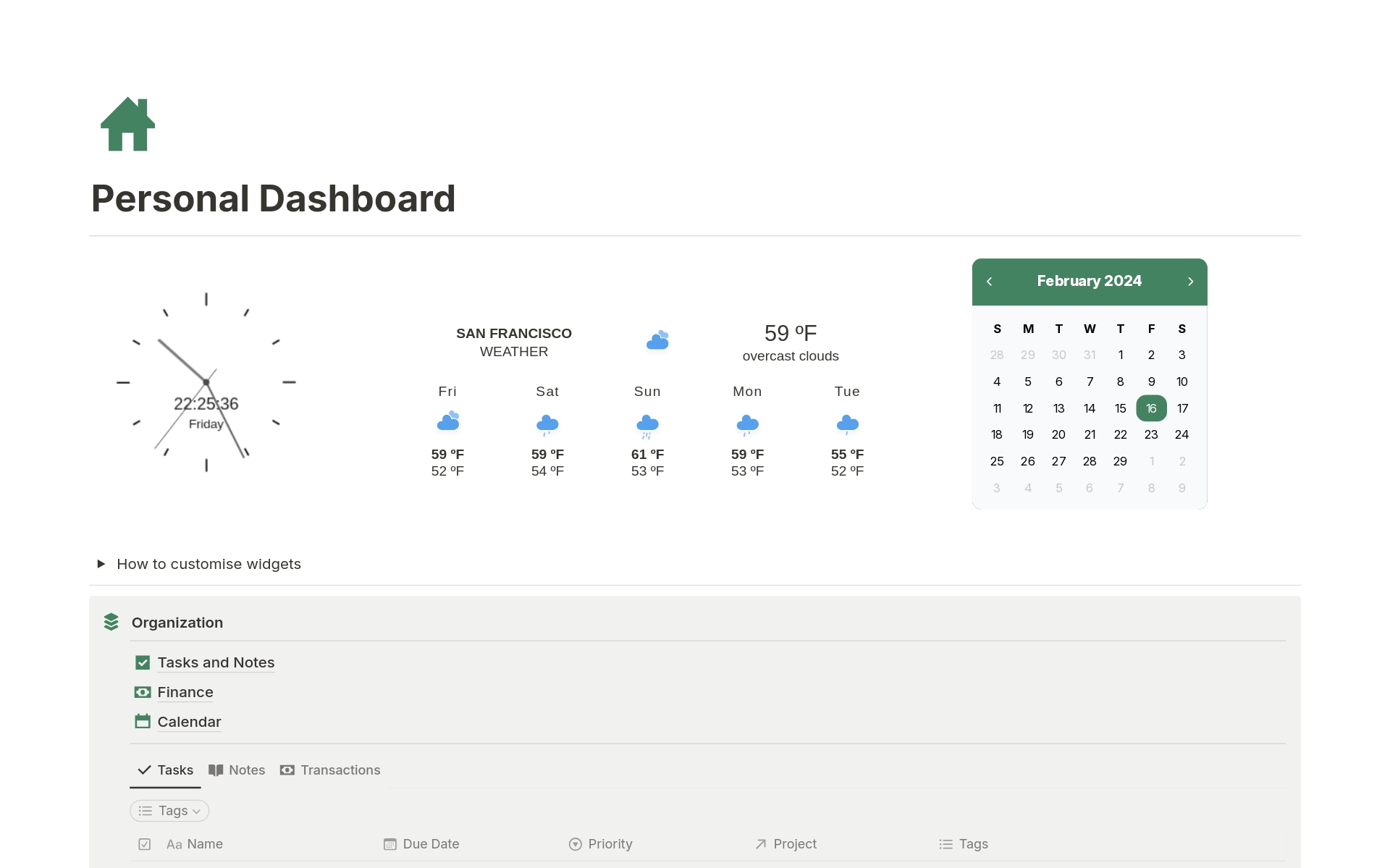Click the Tasks checkmark icon in tabs
The height and width of the screenshot is (868, 1390).
[145, 769]
